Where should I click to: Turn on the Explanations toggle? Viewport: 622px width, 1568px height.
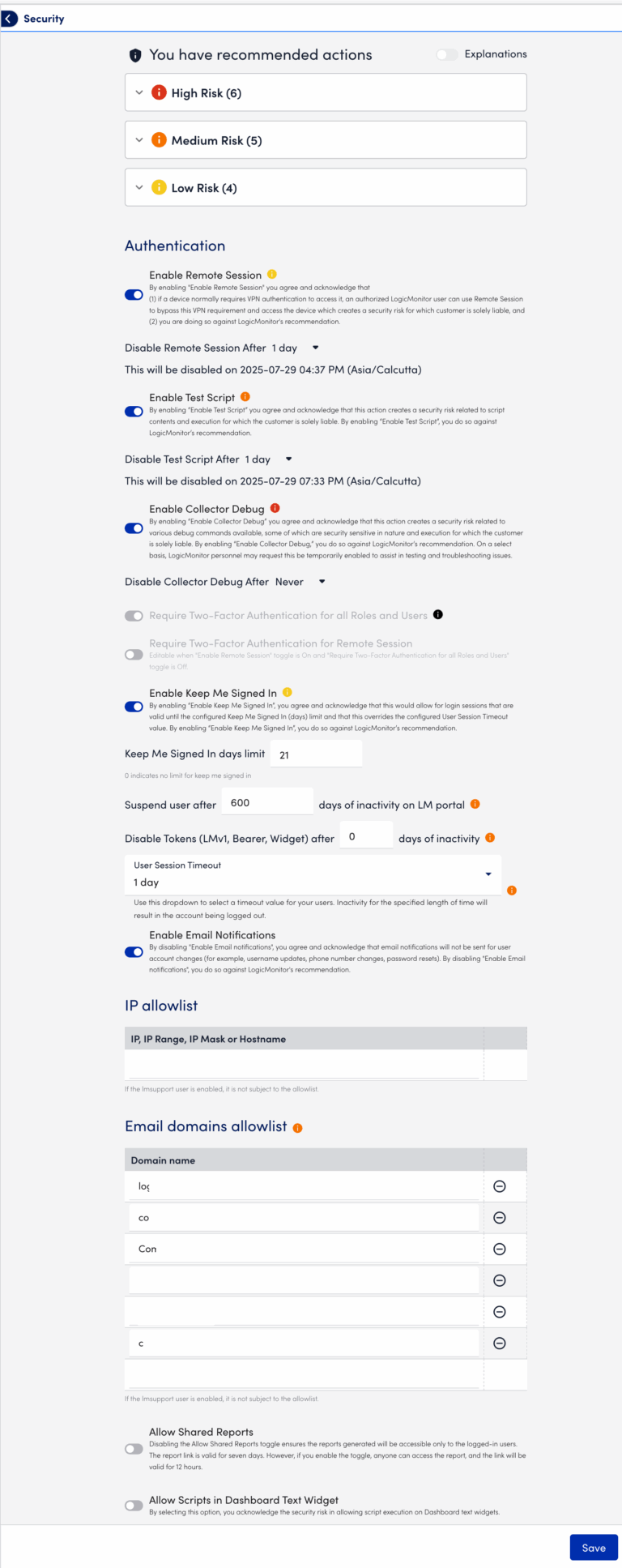(x=447, y=54)
